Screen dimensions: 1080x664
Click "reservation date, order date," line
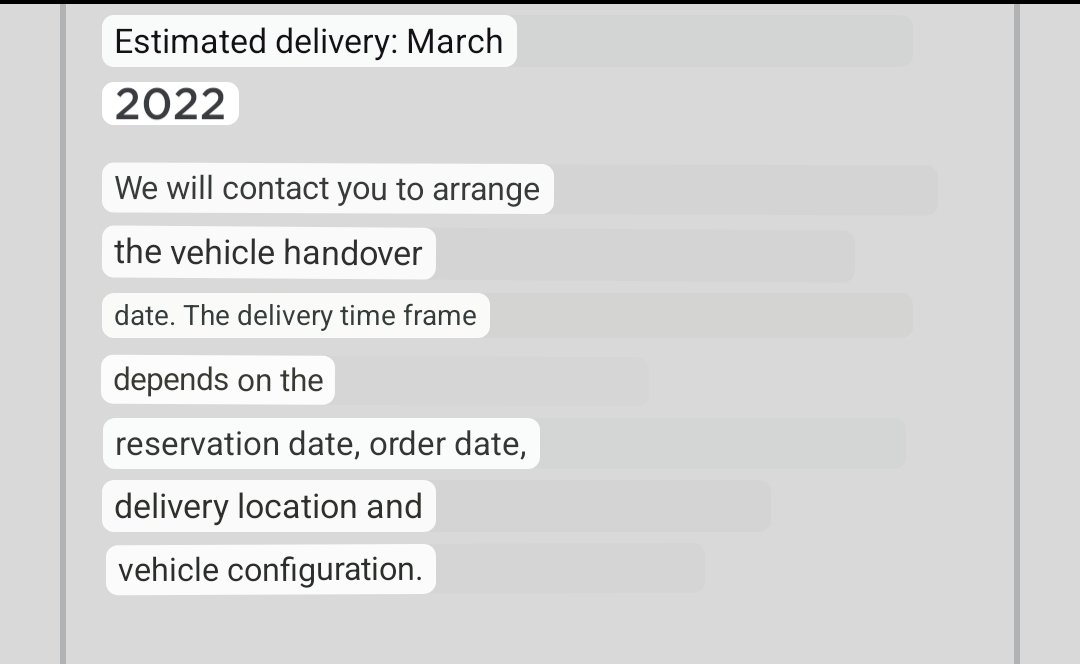click(320, 444)
